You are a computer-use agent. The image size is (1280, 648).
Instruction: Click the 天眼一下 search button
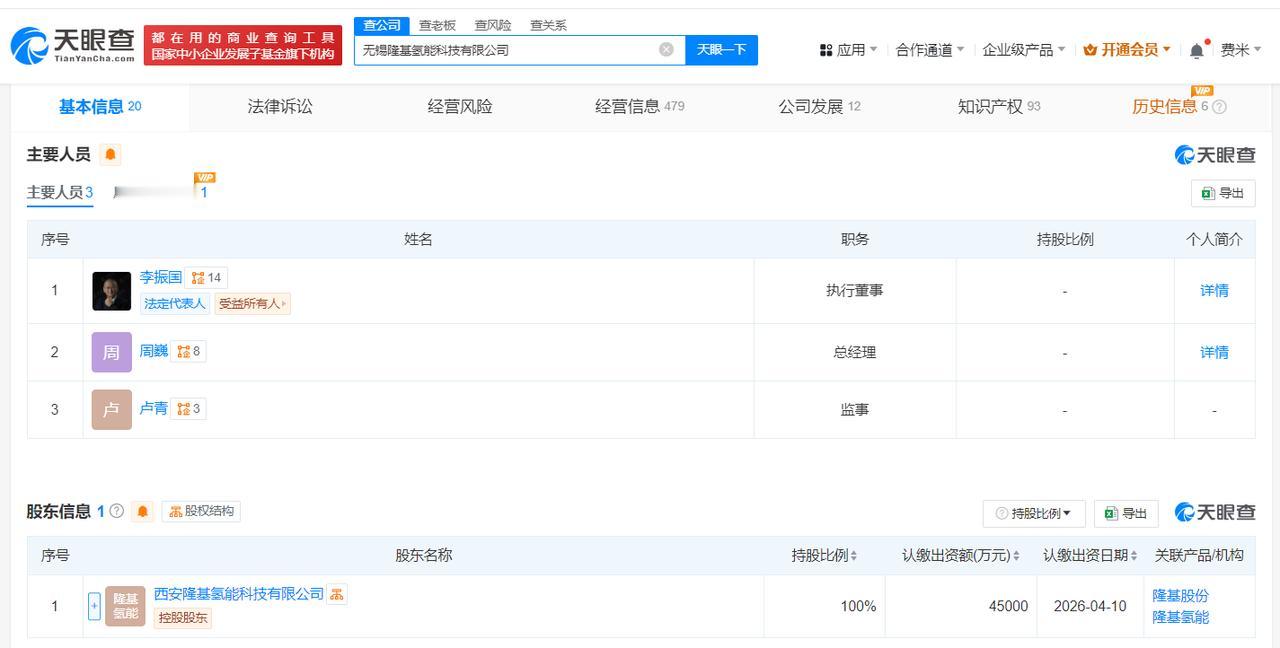(721, 50)
